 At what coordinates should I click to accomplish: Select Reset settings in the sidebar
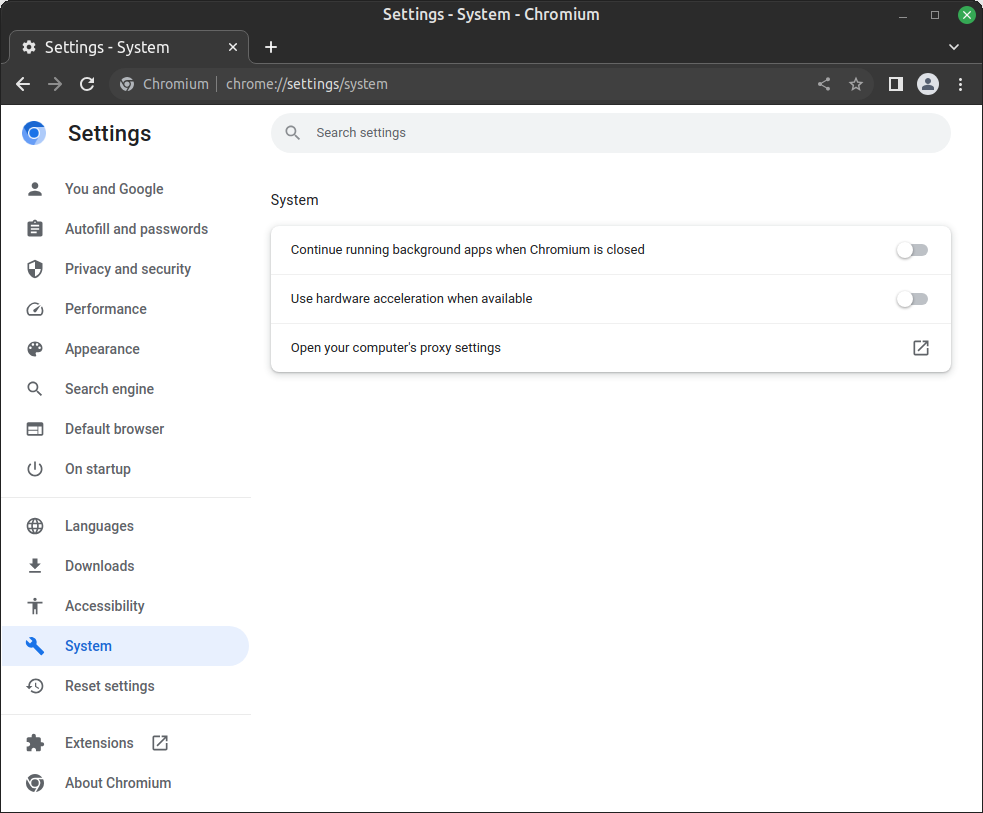pyautogui.click(x=110, y=686)
